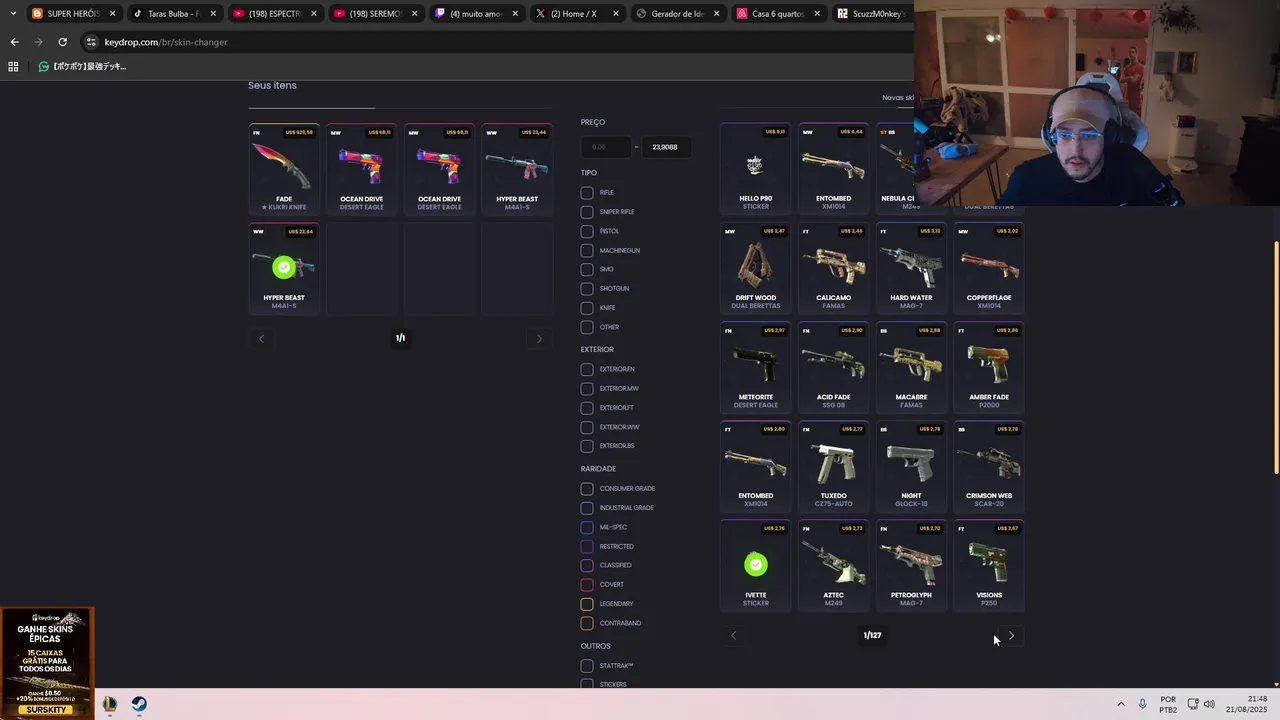The image size is (1280, 720).
Task: Go back with the browser back arrow
Action: [14, 42]
